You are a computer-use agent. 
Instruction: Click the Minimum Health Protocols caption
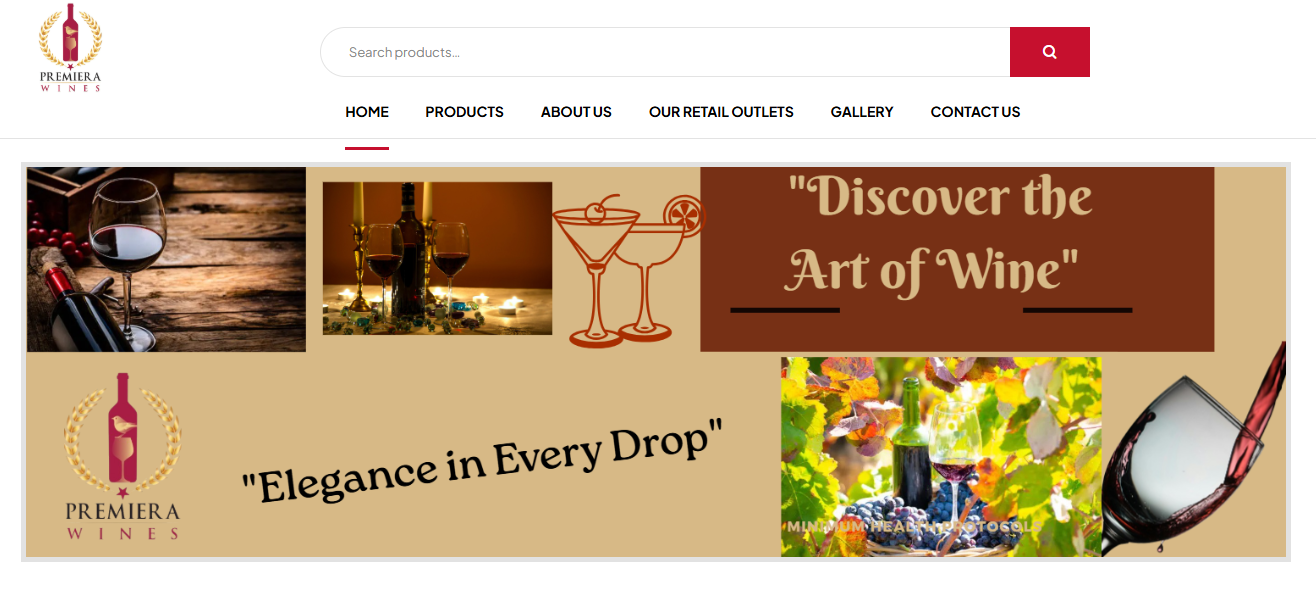pyautogui.click(x=914, y=526)
